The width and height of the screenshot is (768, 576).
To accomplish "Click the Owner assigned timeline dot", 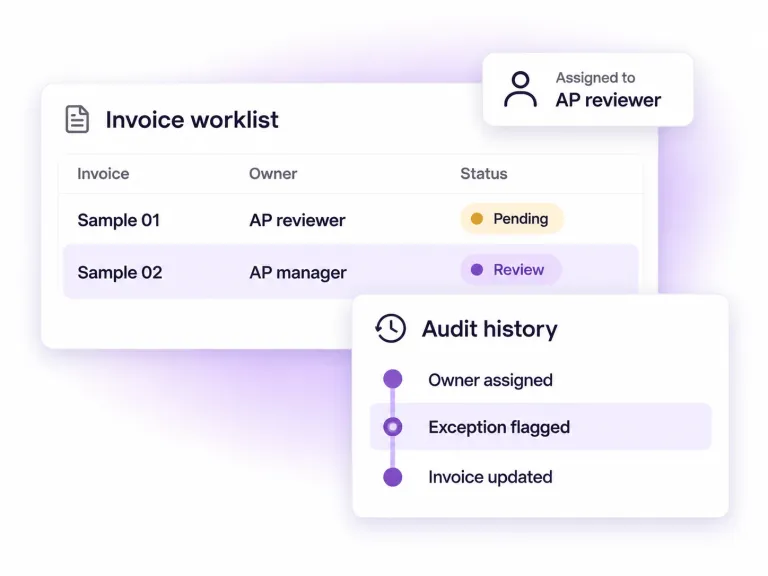I will 393,379.
